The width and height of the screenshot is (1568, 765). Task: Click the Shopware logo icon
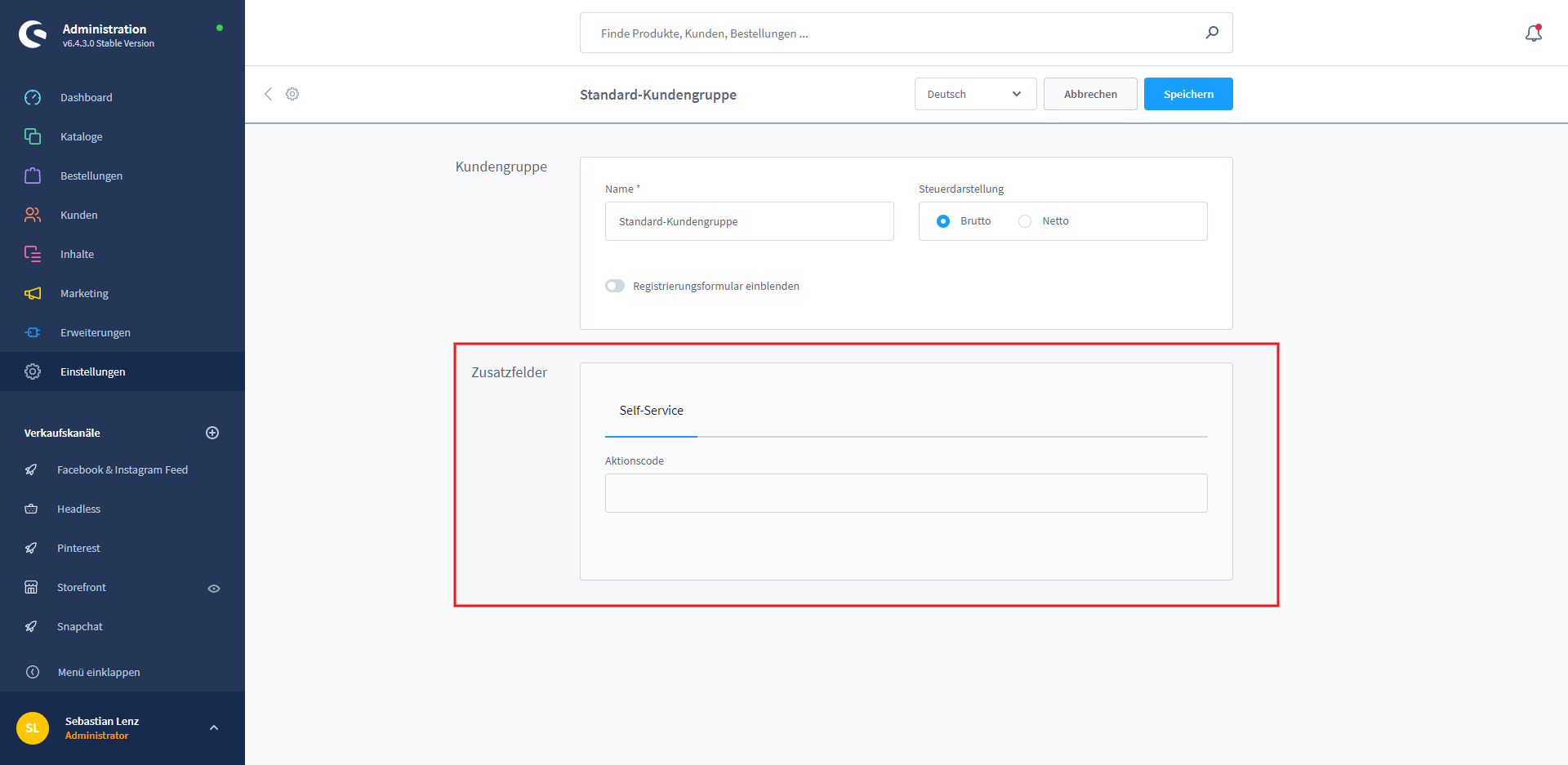coord(33,34)
